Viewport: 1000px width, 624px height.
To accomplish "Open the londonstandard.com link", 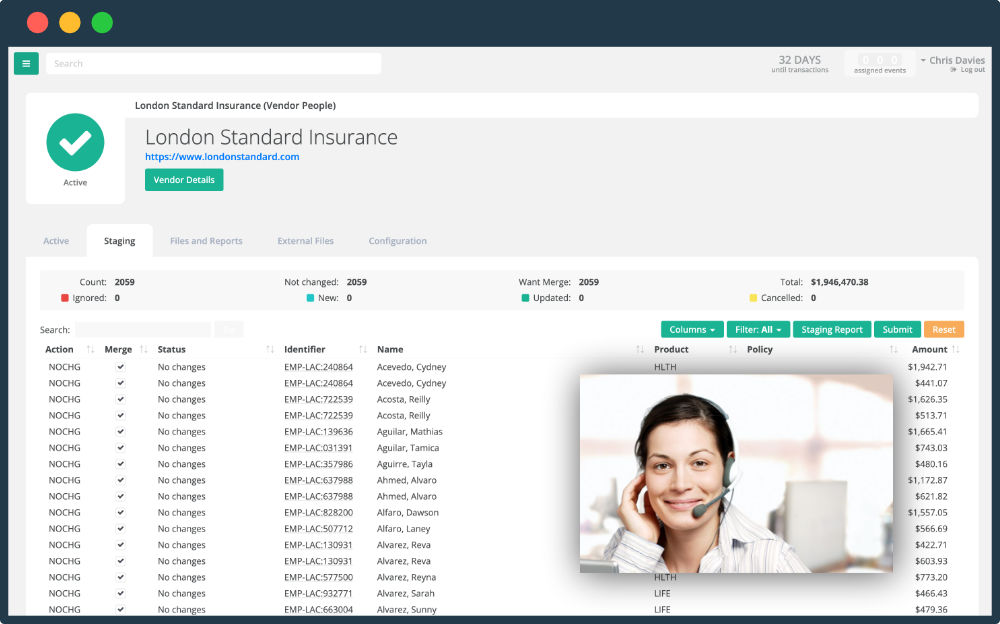I will pos(222,157).
